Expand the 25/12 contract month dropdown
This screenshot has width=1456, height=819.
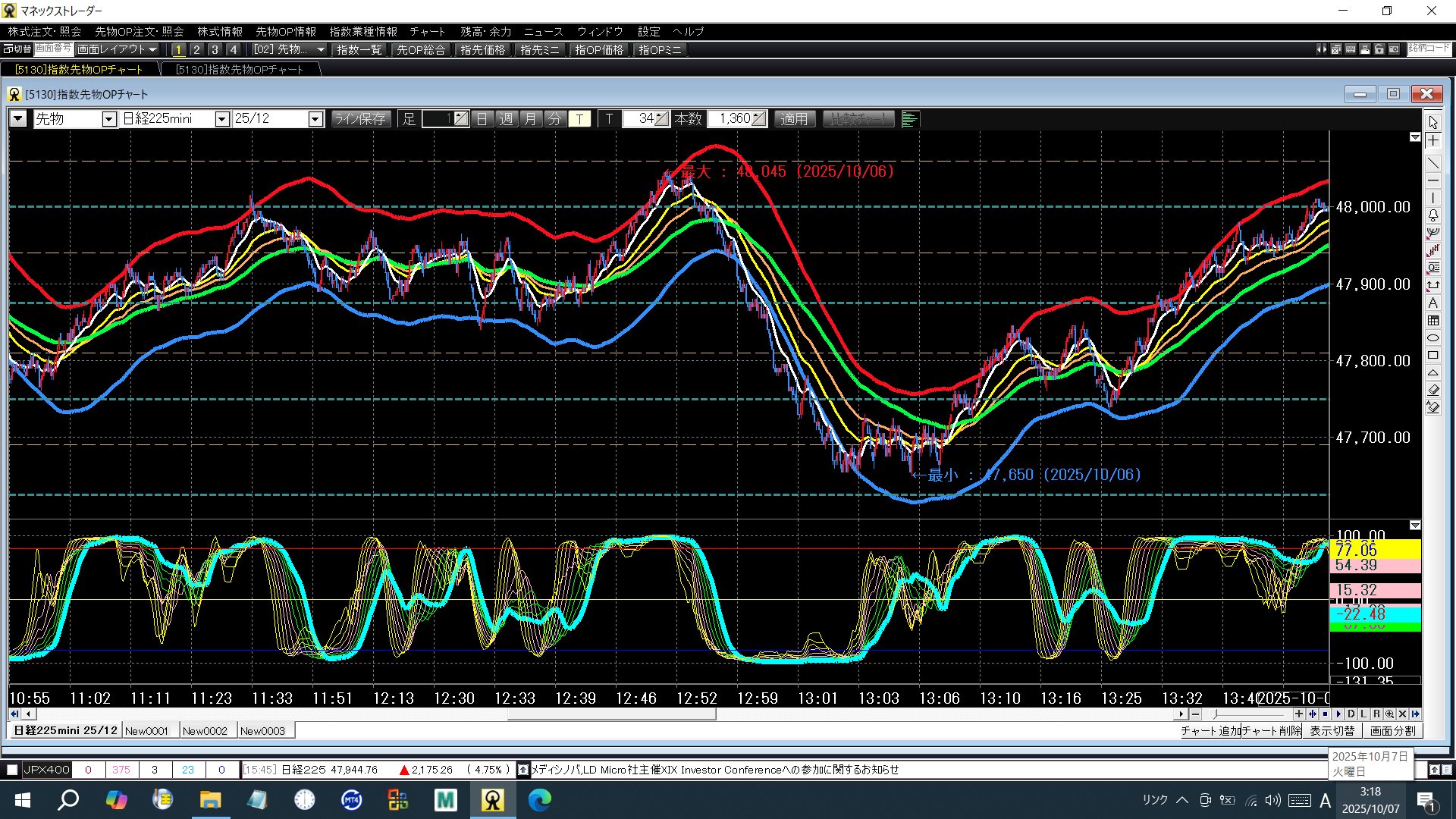[315, 119]
